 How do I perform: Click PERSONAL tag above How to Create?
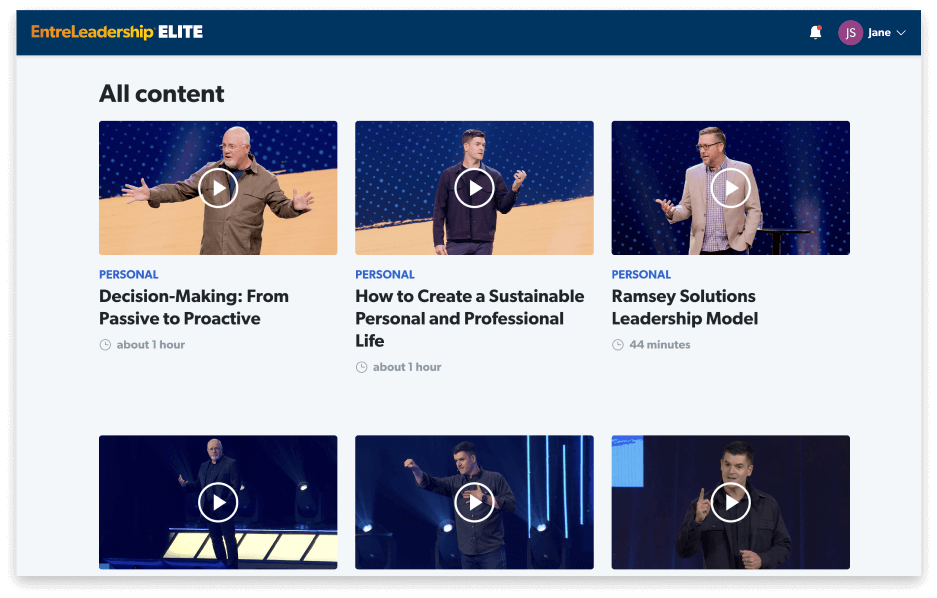(x=385, y=274)
